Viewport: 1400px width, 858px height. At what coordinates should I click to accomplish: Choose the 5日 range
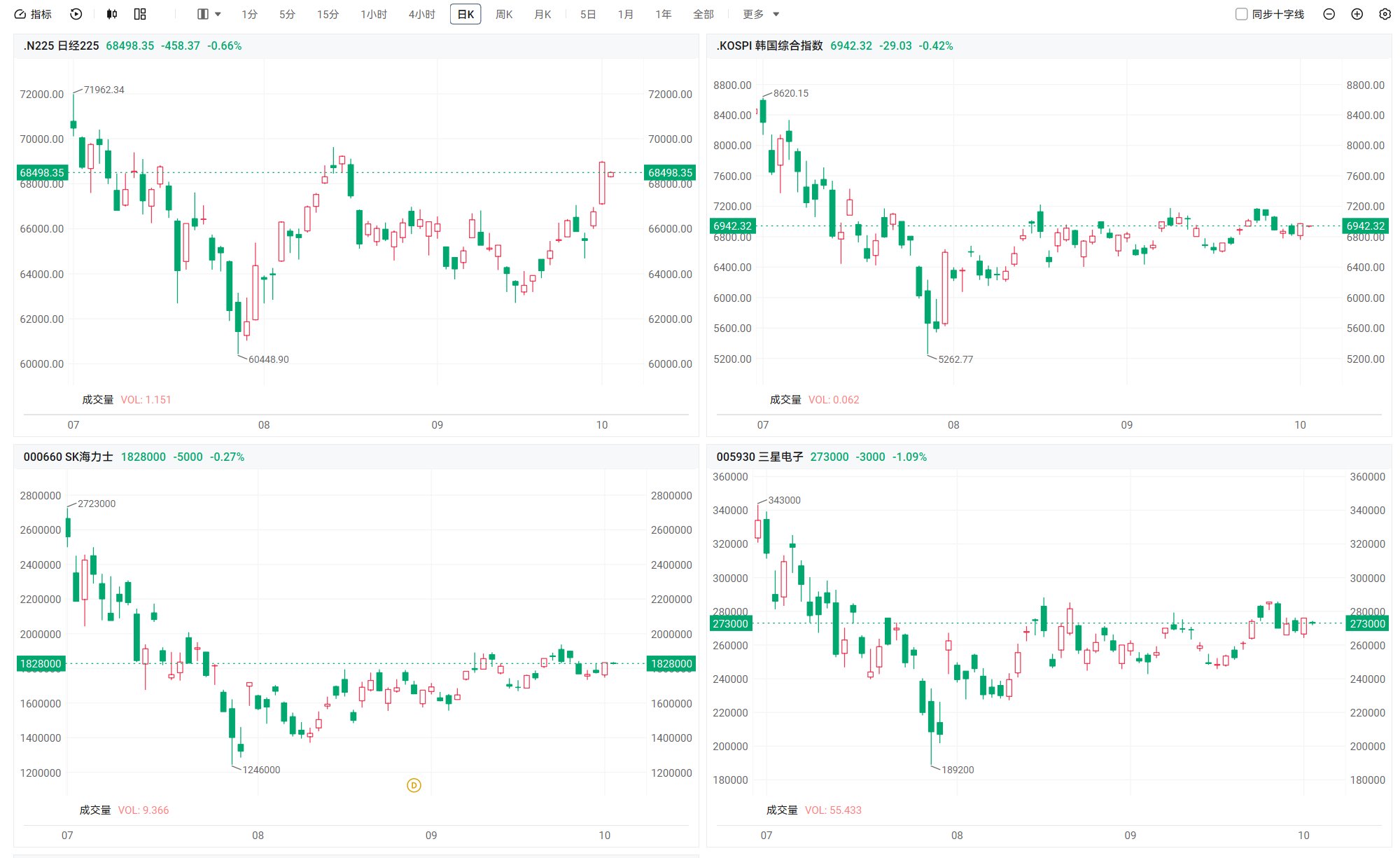click(x=588, y=14)
